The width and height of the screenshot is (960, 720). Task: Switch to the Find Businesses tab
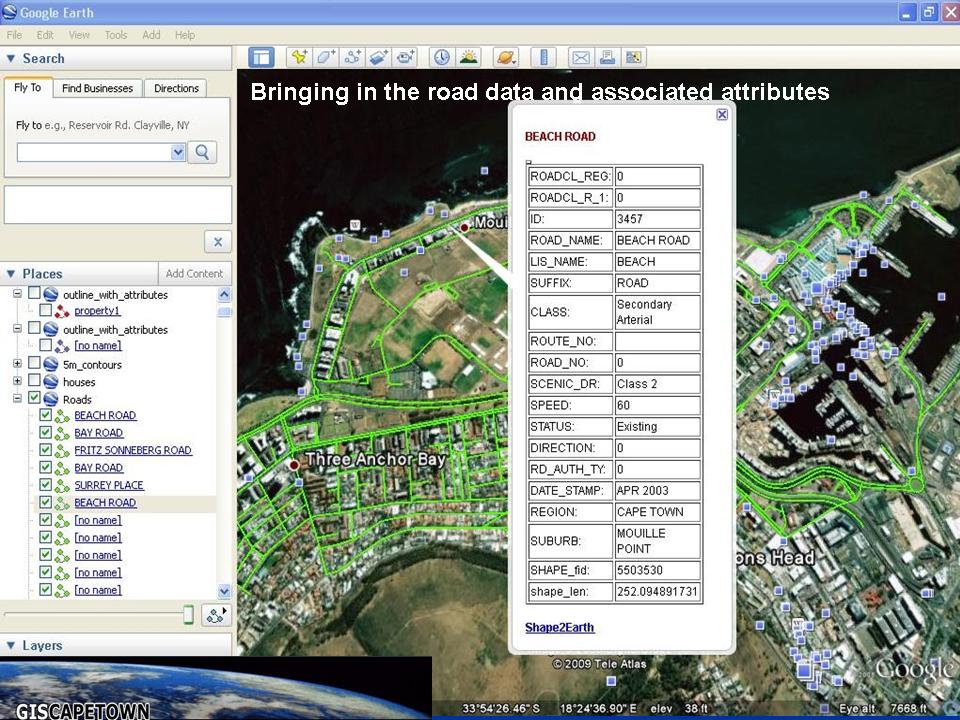97,88
